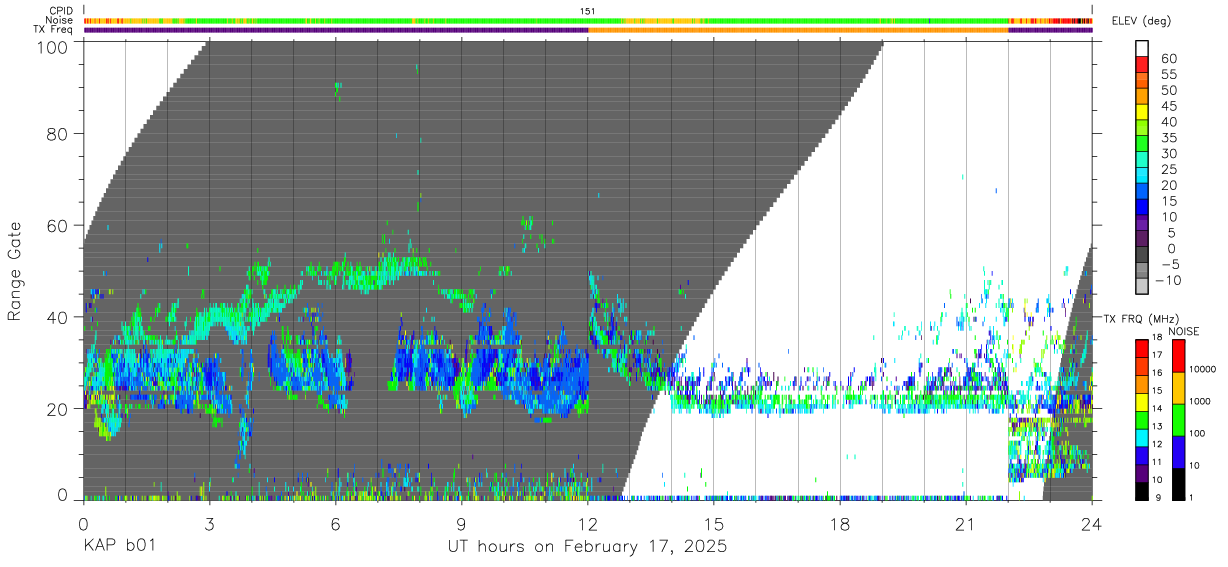This screenshot has height=567, width=1228.
Task: Pick the yellow segment of ELEV color bar
Action: coord(1142,112)
